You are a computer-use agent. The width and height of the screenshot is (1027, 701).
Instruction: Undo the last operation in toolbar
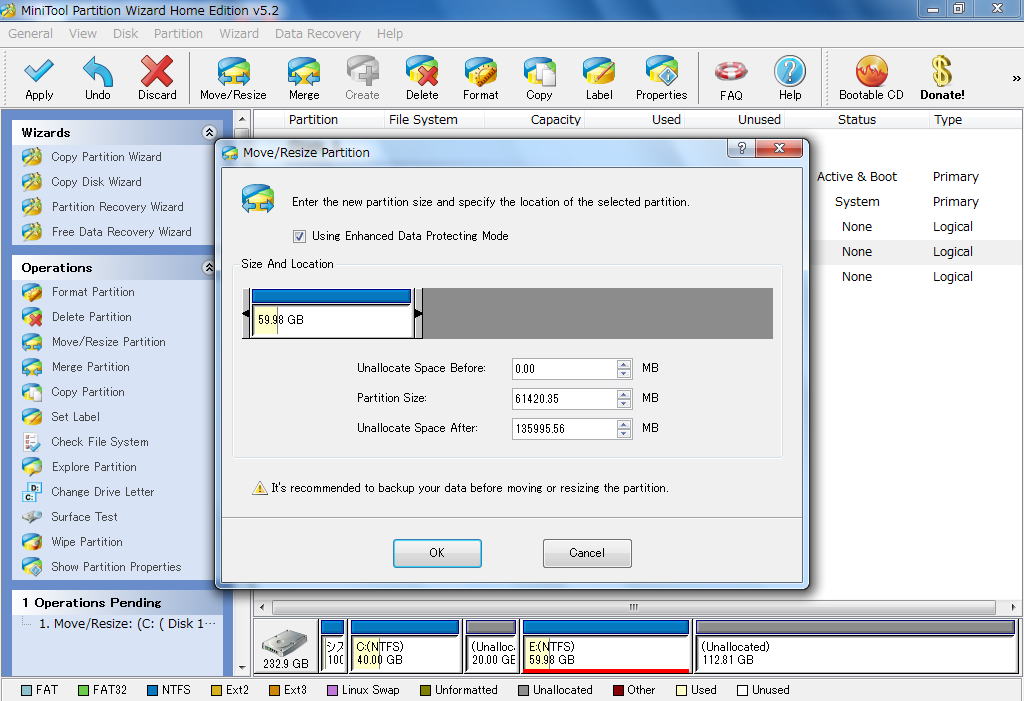point(98,78)
